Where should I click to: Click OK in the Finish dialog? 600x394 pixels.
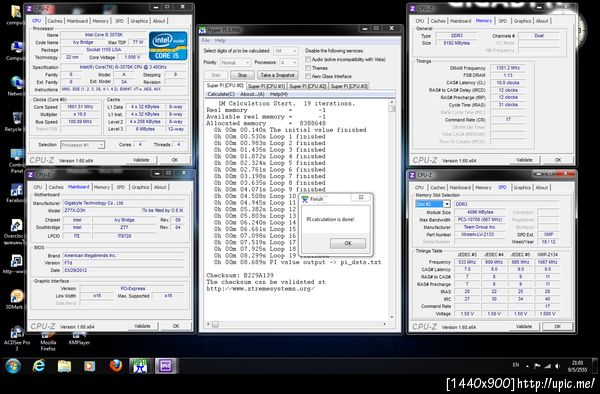click(348, 243)
